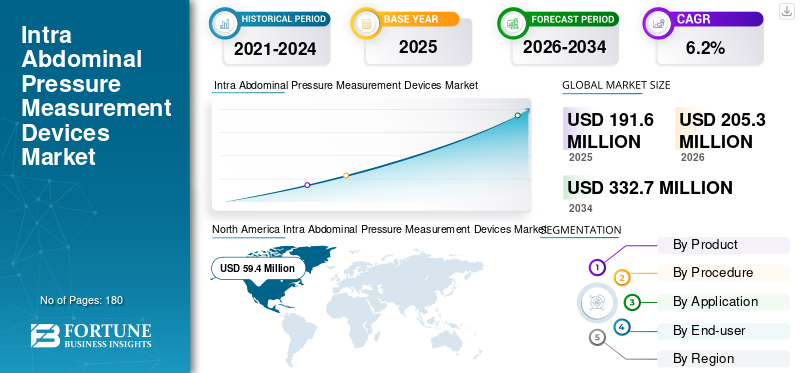The height and width of the screenshot is (373, 800).
Task: Click the HISTORICAL PERIOD header label
Action: (x=284, y=19)
